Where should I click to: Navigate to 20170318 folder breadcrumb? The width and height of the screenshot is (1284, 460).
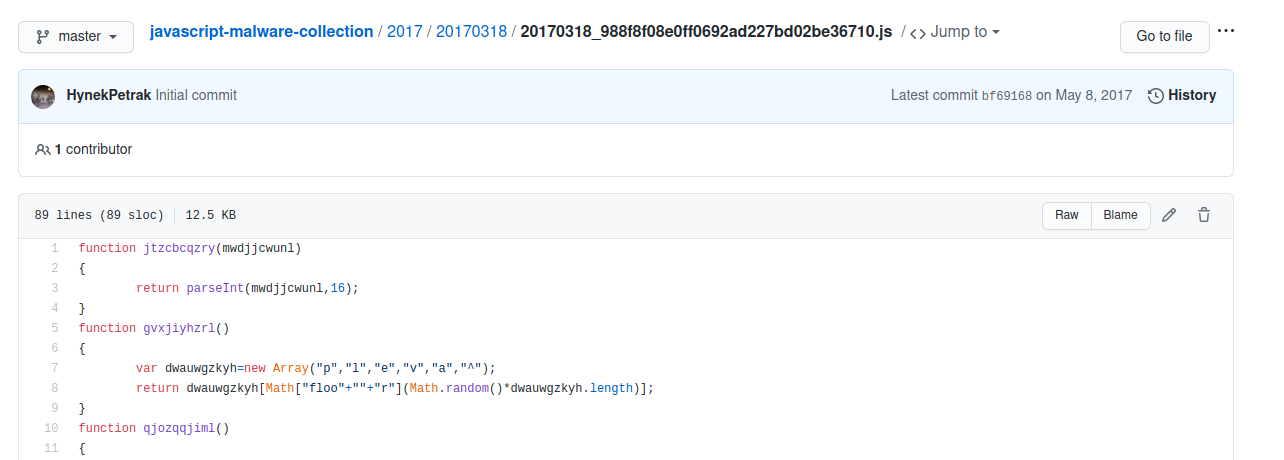pyautogui.click(x=470, y=32)
